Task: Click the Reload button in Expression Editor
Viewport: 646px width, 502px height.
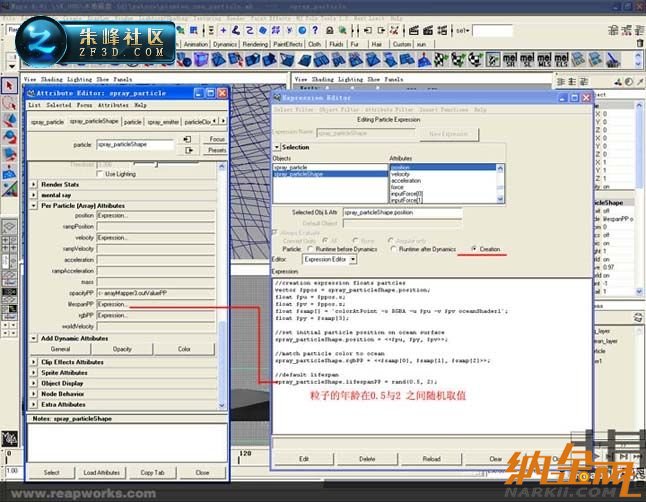Action: click(x=431, y=459)
